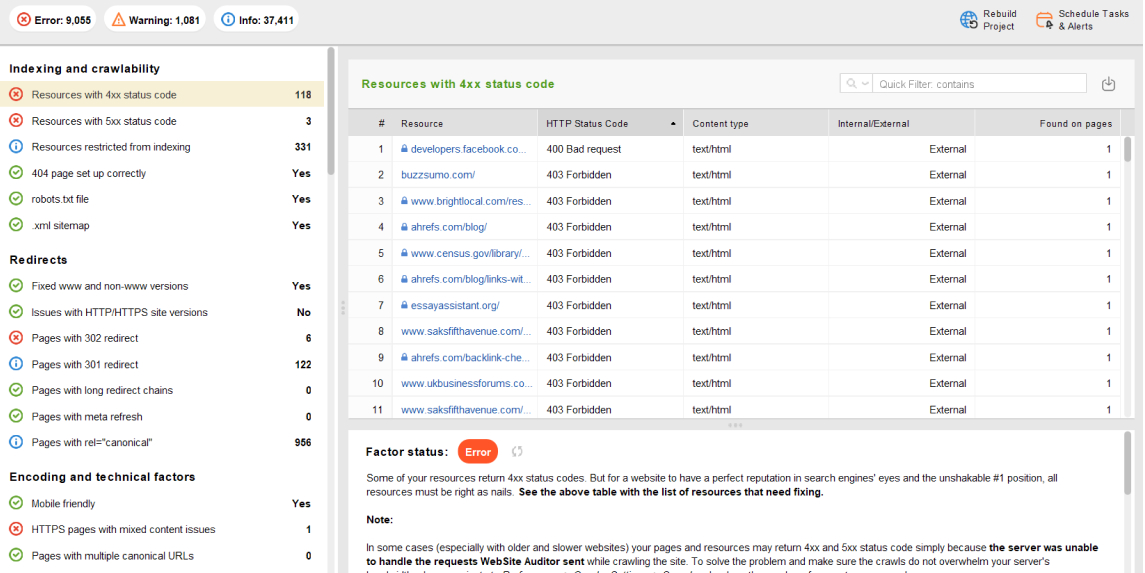Image resolution: width=1145 pixels, height=573 pixels.
Task: Click green check icon for robots.txt file
Action: (x=16, y=199)
